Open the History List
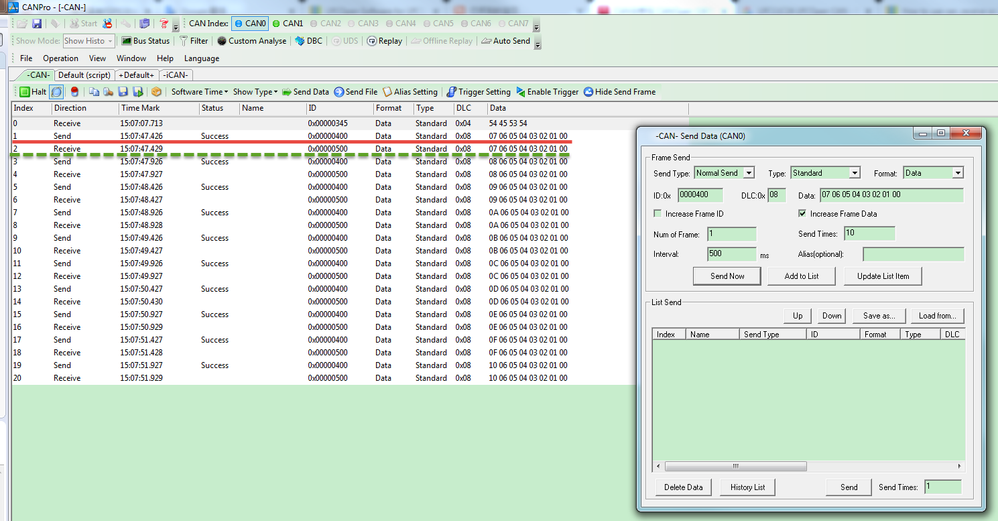 coord(747,487)
